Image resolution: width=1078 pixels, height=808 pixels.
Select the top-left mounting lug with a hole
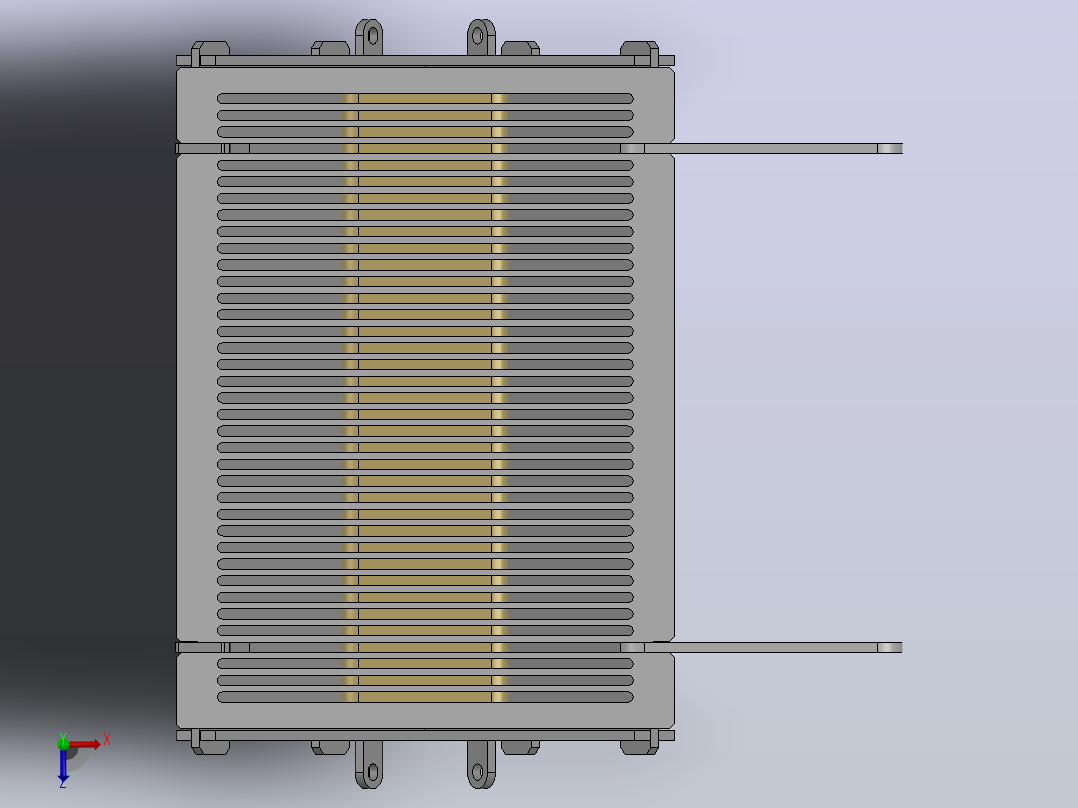pos(369,37)
